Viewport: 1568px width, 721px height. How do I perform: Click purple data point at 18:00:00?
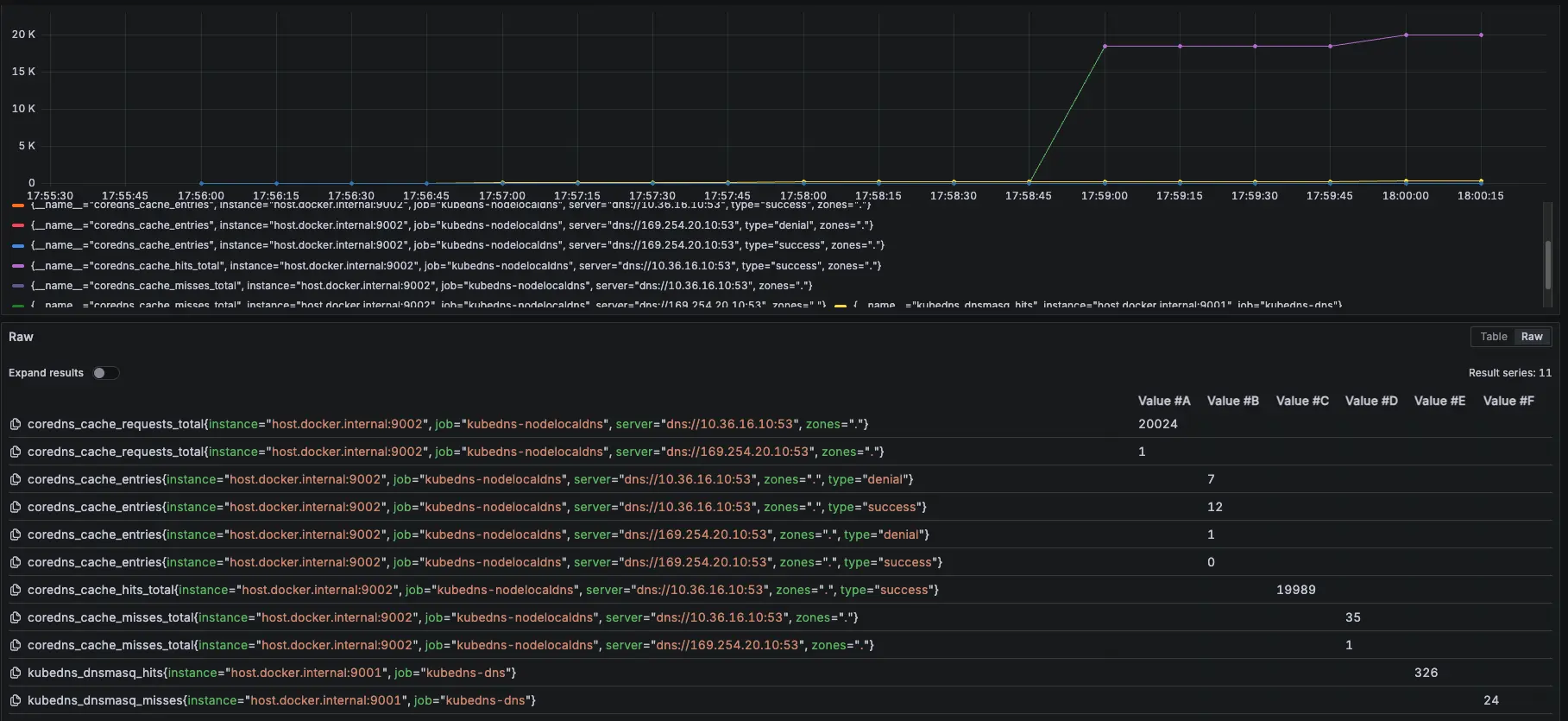pos(1406,35)
